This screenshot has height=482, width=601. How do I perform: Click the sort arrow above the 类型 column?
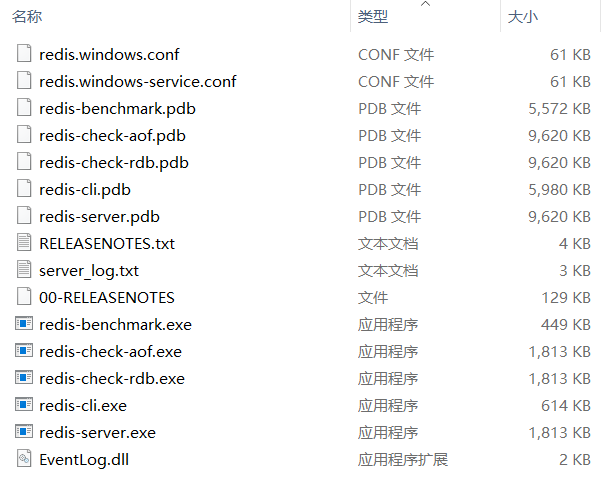(x=426, y=5)
